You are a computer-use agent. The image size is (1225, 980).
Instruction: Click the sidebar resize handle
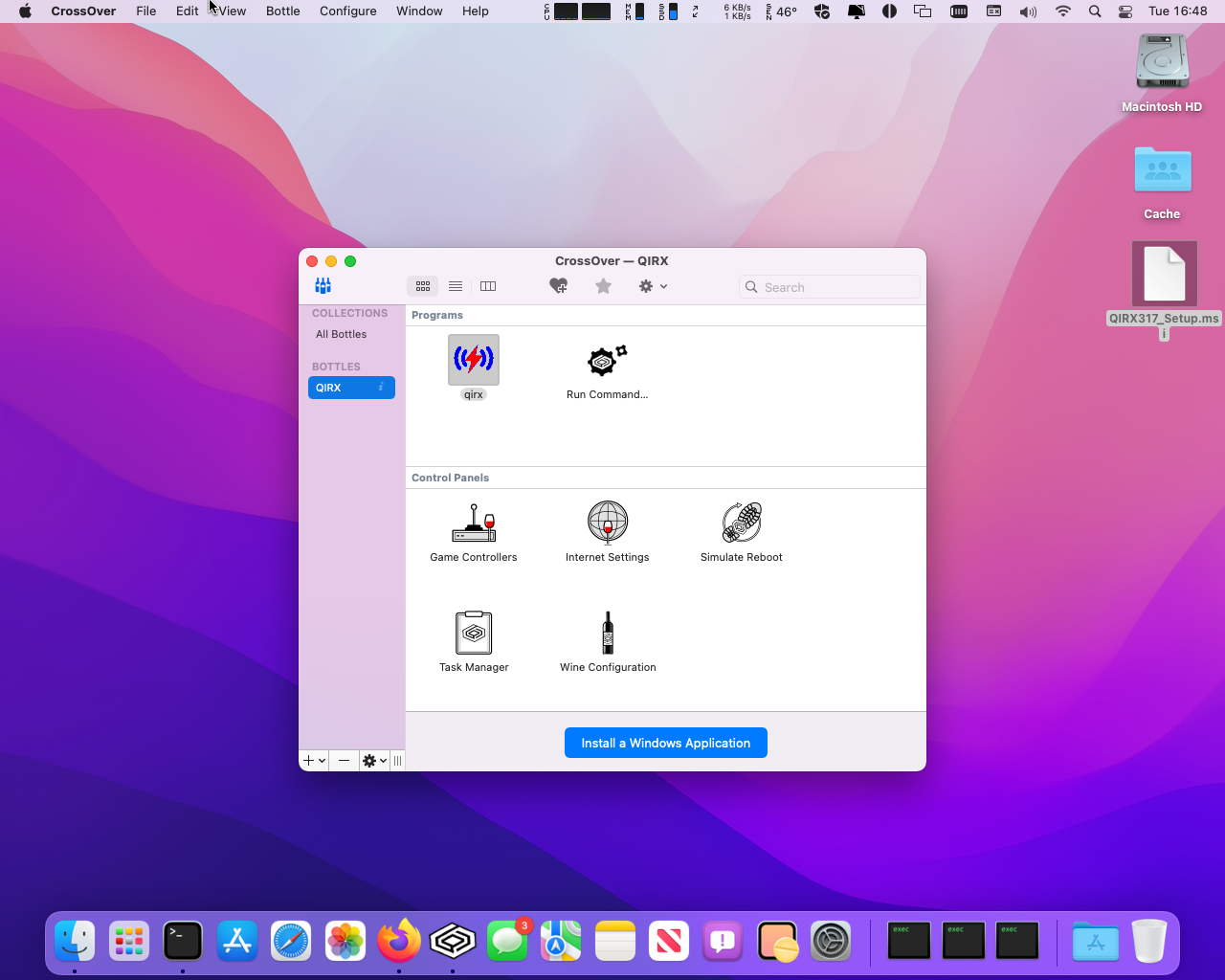(x=397, y=761)
